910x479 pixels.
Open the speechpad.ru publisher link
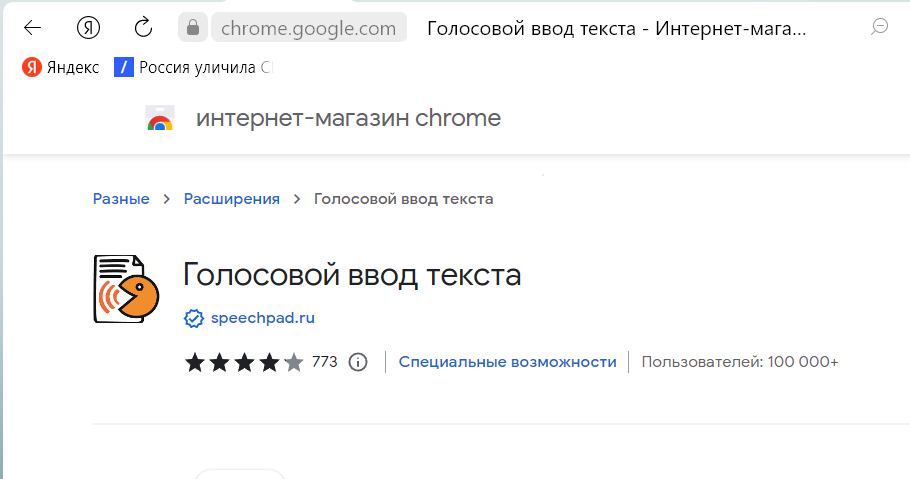coord(263,318)
